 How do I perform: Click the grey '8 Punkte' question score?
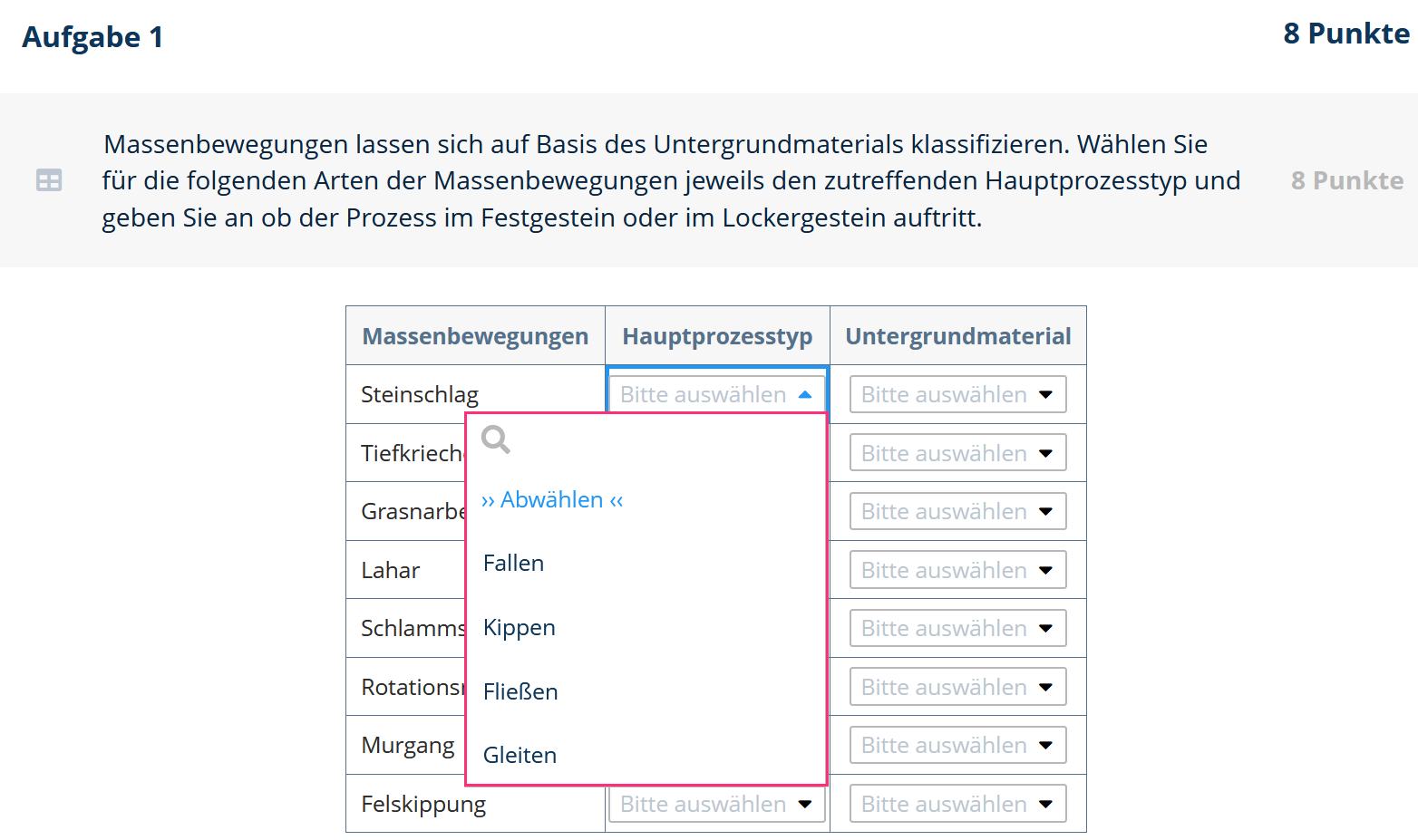(1347, 180)
